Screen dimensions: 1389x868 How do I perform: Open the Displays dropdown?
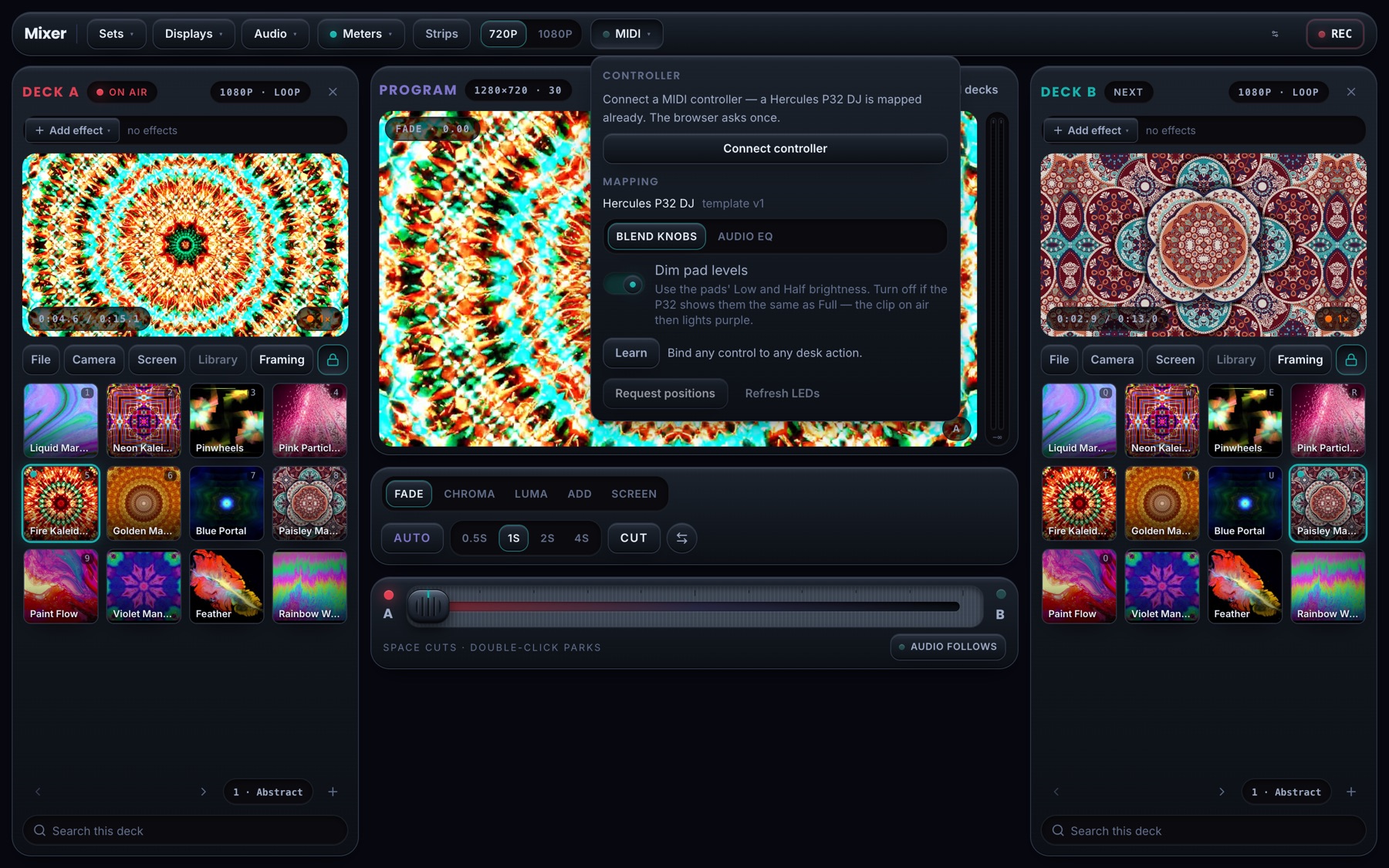click(194, 34)
